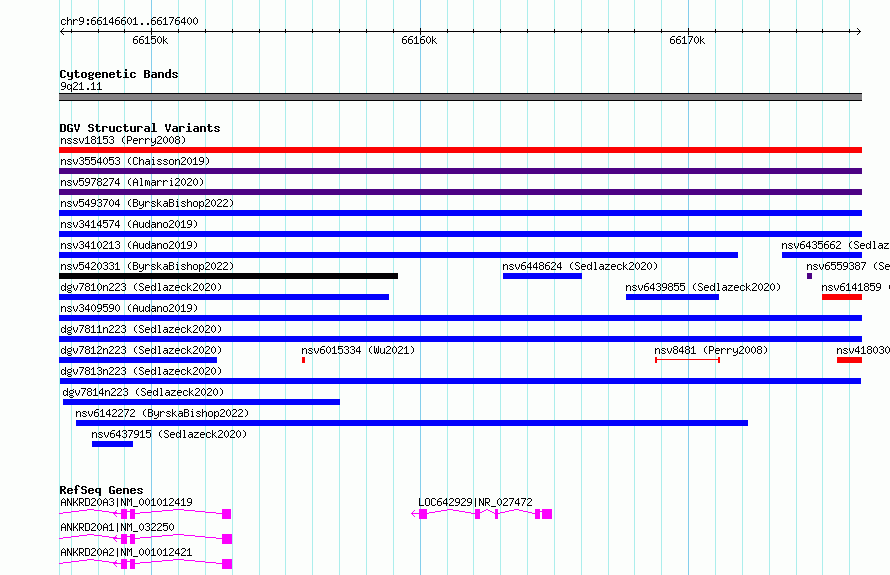Open the nsv6141859 variant label
The width and height of the screenshot is (890, 575).
[855, 287]
